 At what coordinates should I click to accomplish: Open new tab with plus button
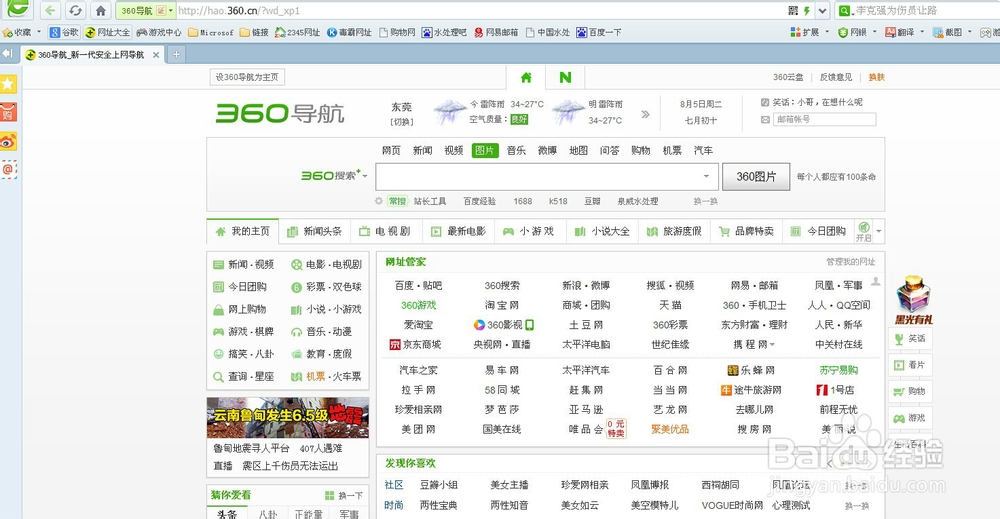(177, 55)
